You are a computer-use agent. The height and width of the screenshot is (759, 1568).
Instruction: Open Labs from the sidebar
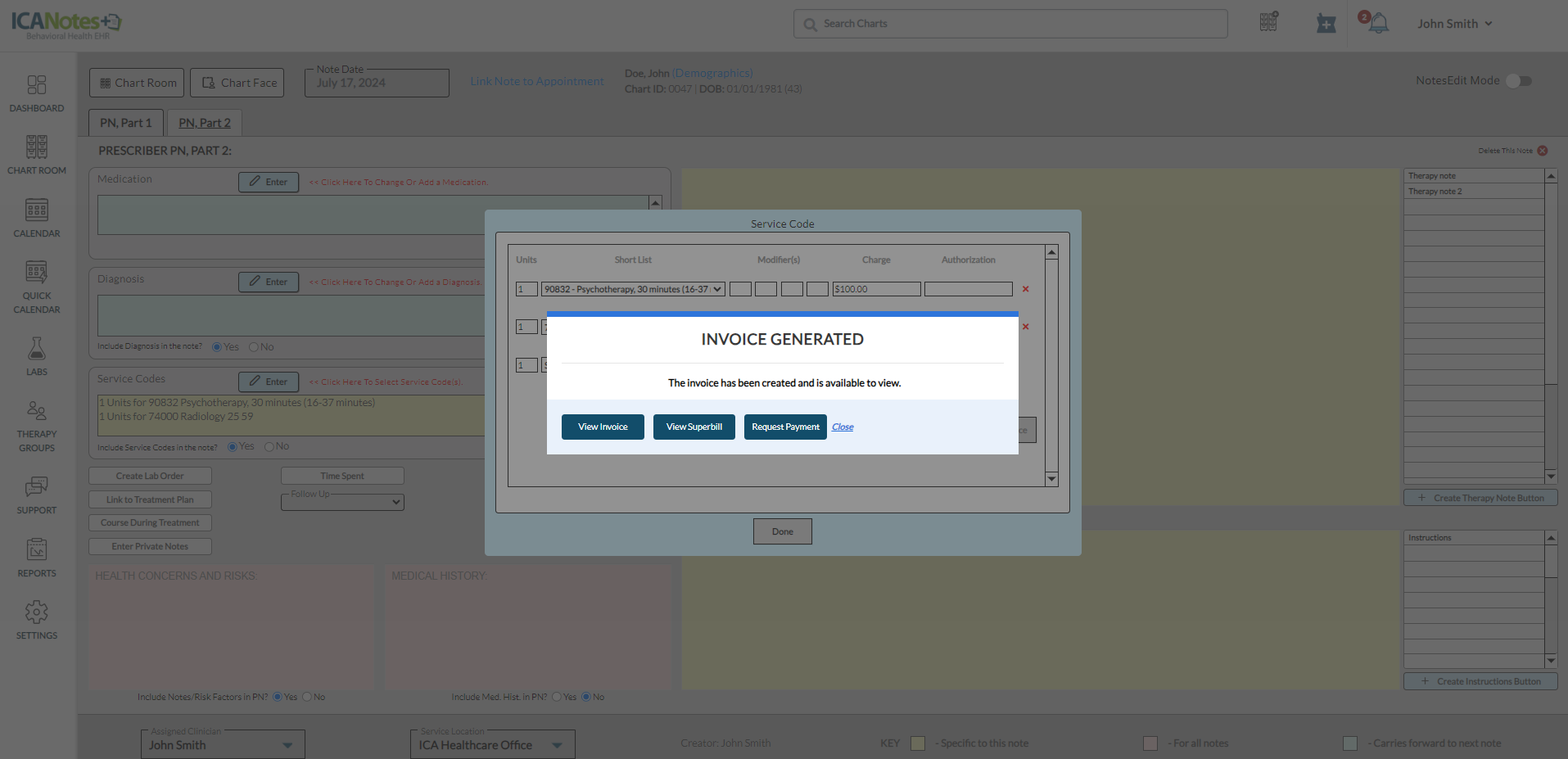(x=37, y=356)
